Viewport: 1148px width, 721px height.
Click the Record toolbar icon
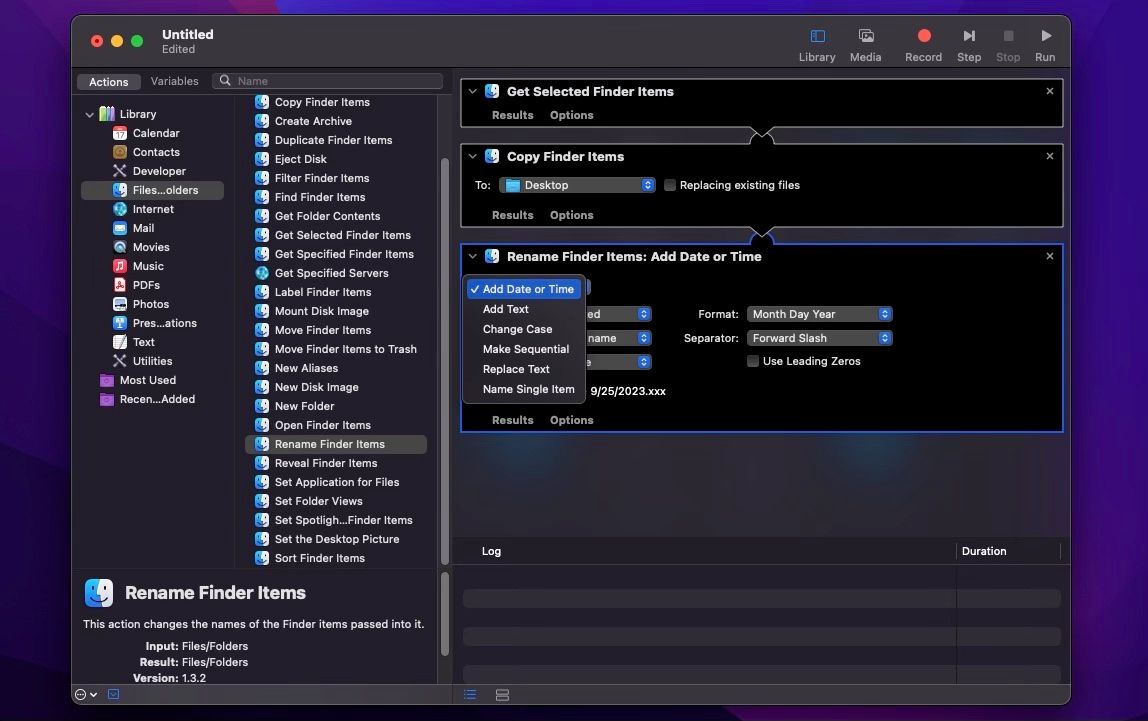pyautogui.click(x=922, y=35)
